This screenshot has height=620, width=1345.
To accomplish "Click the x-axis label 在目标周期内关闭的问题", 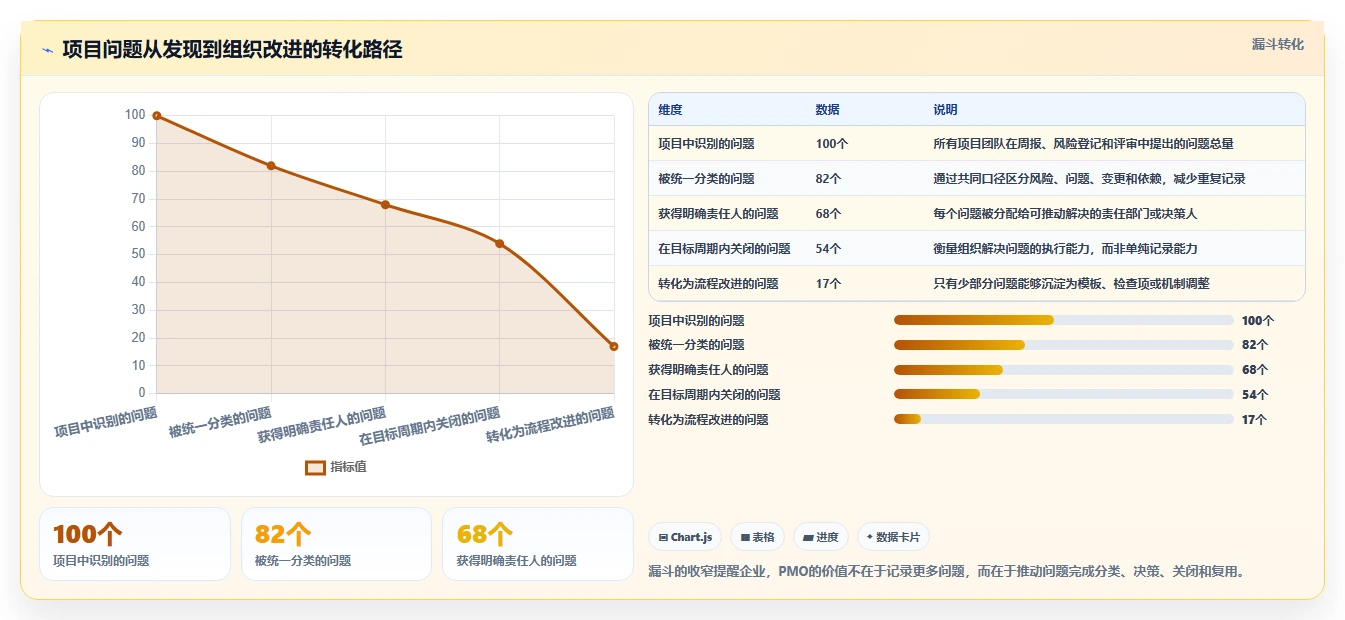I will point(430,426).
